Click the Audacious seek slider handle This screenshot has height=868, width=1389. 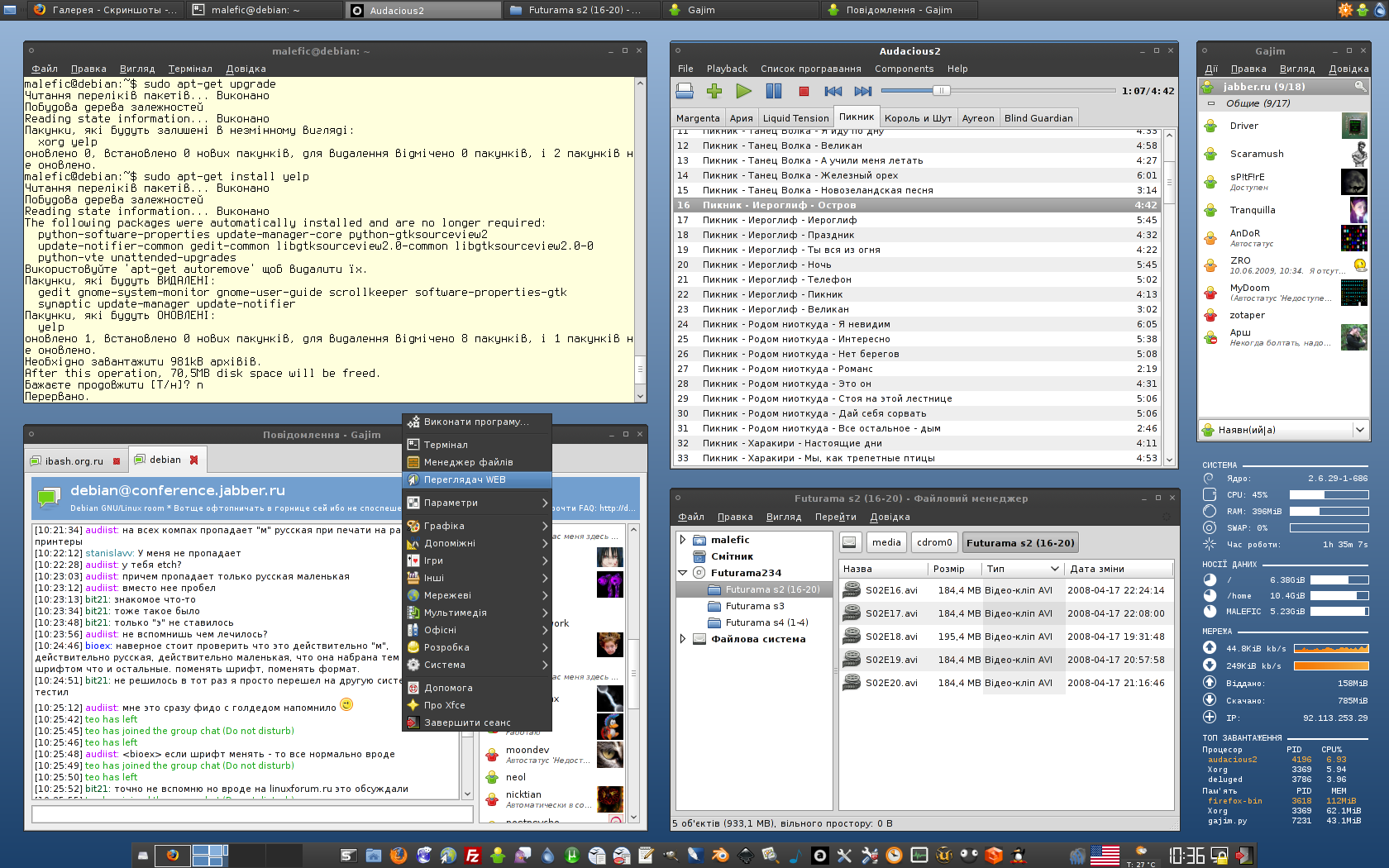point(941,90)
